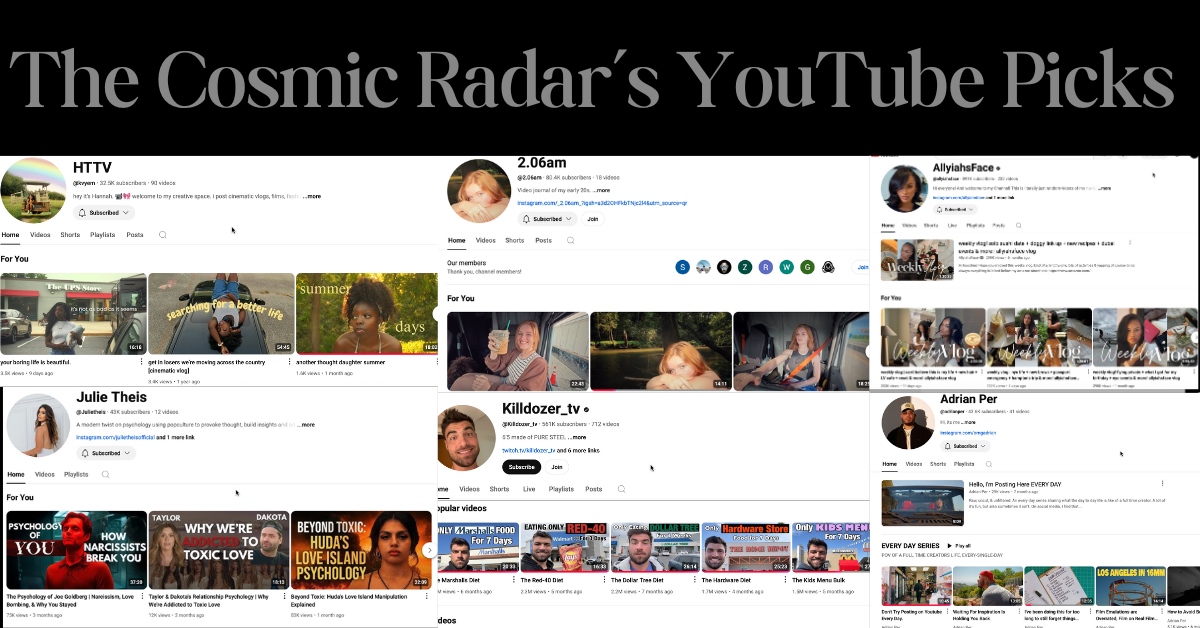Open The Marshalls Diet video thumbnail
The image size is (1200, 628).
click(479, 546)
